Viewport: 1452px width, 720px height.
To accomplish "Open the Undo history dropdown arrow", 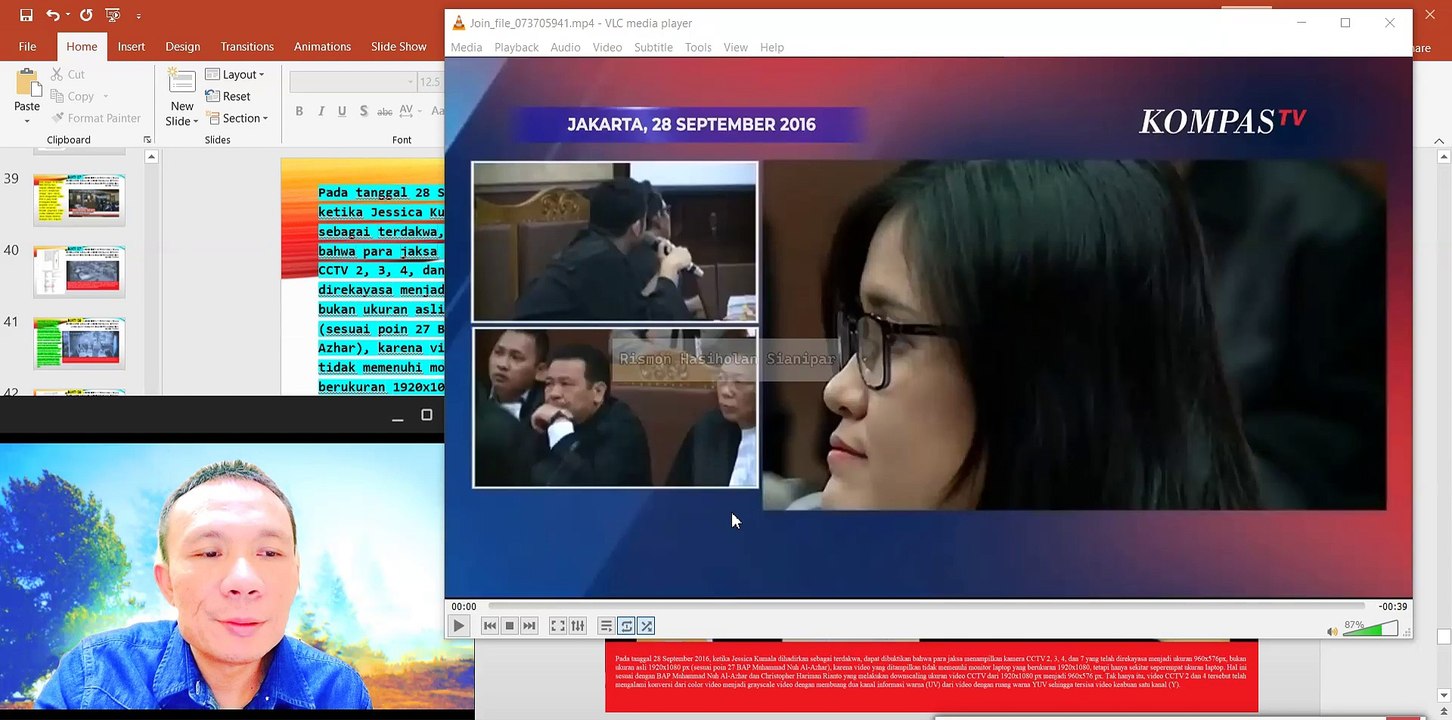I will click(66, 16).
